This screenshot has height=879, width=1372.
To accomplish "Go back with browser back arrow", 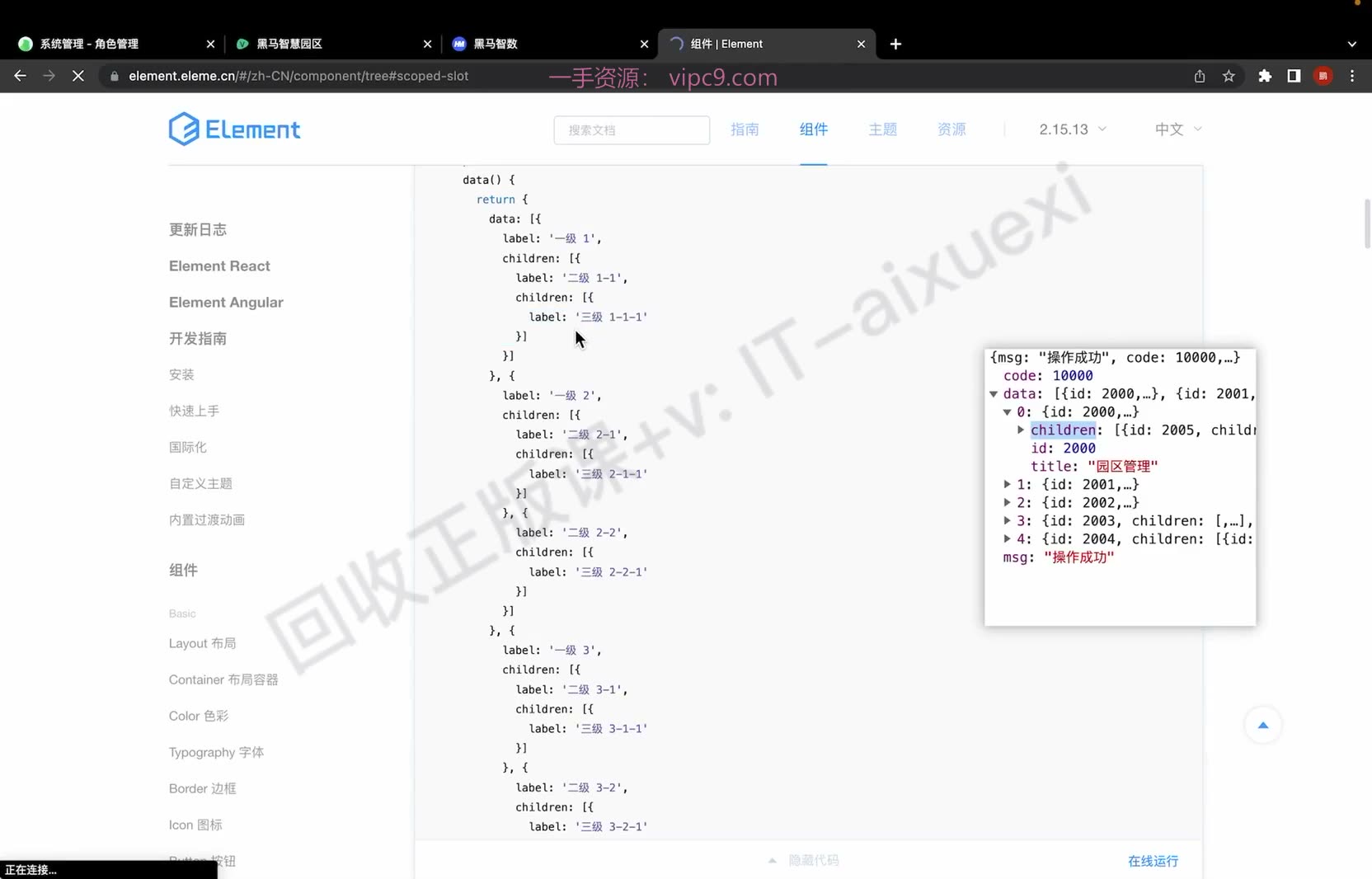I will tap(20, 76).
